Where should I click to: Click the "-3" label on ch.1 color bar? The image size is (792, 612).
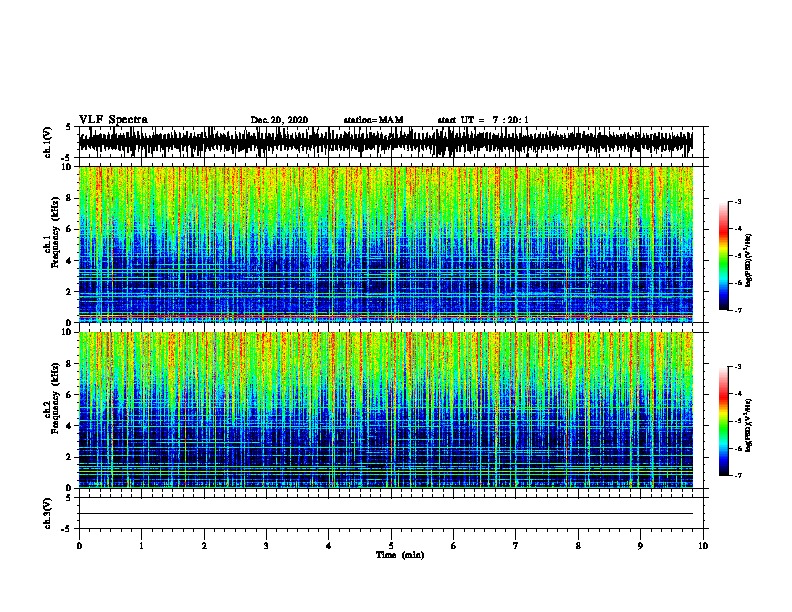coord(738,201)
